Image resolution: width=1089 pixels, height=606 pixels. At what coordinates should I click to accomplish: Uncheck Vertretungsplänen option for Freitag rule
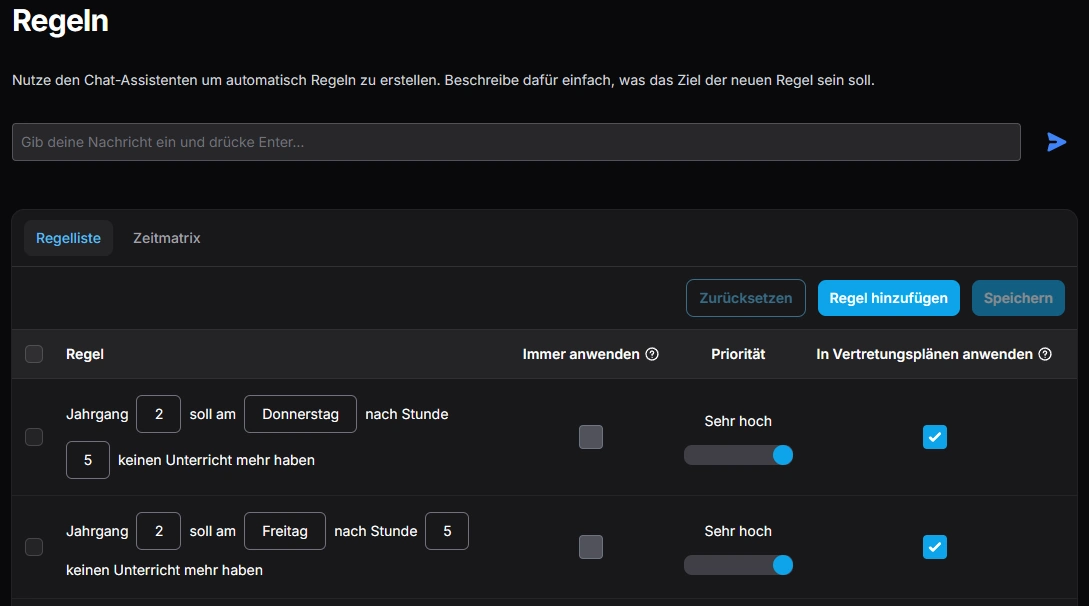click(x=934, y=547)
